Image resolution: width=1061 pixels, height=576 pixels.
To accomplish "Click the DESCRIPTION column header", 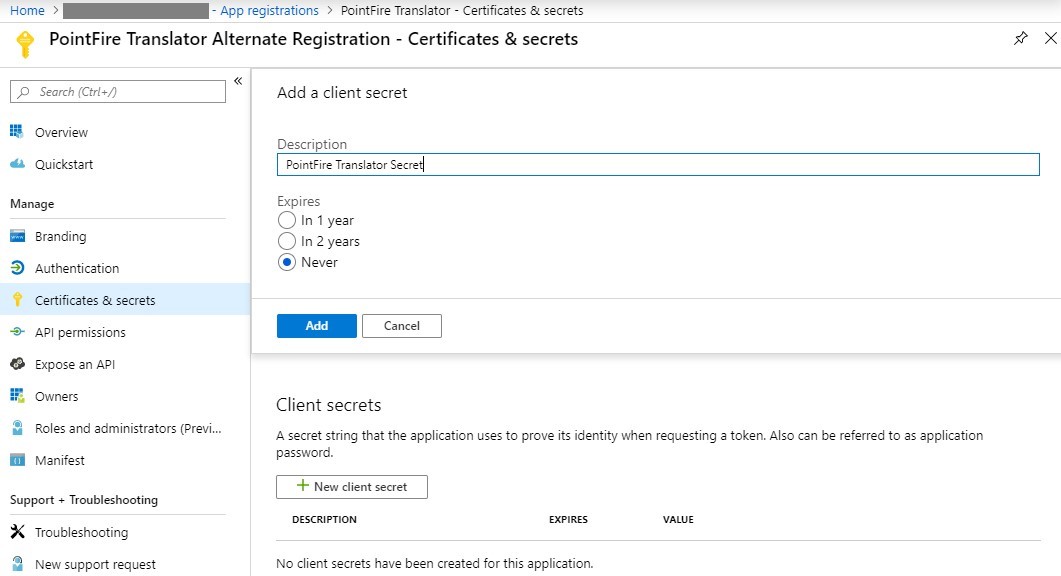I will (324, 519).
